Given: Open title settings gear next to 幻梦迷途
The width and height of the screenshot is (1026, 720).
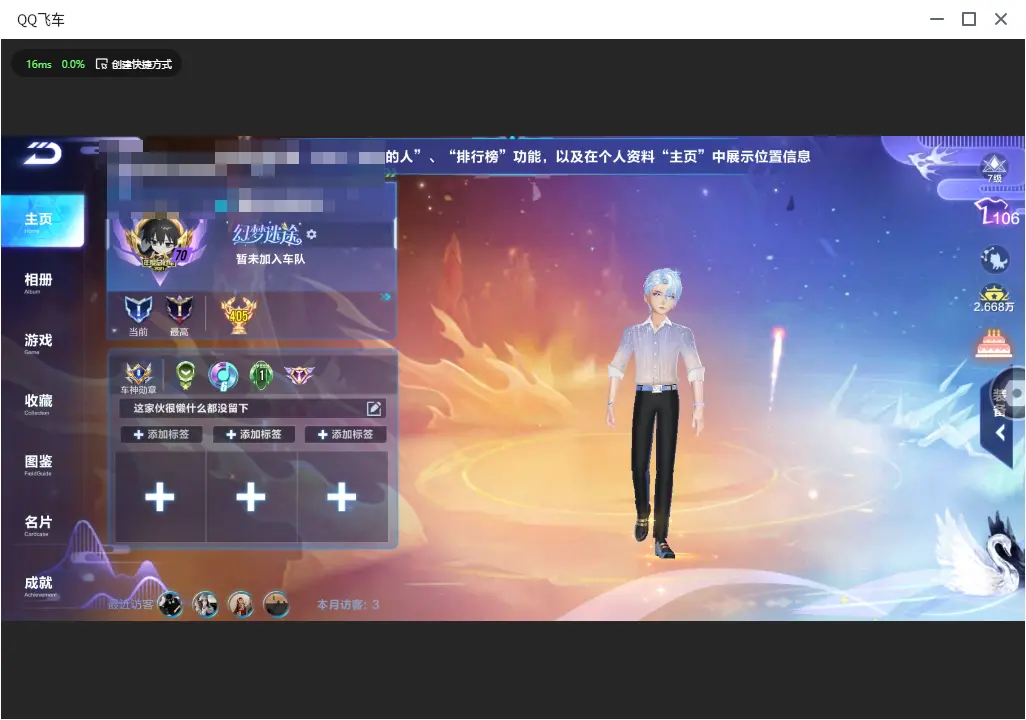Looking at the screenshot, I should click(311, 234).
